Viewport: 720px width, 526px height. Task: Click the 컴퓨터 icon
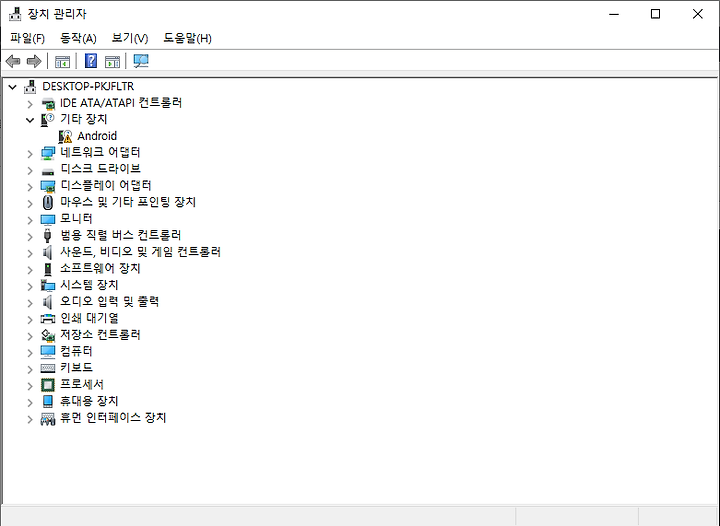(x=48, y=352)
